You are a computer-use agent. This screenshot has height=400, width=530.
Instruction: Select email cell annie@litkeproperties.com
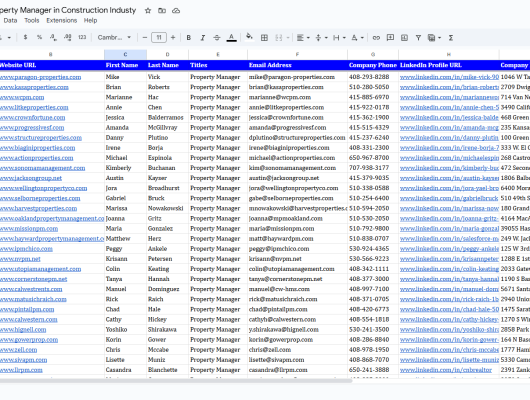pyautogui.click(x=297, y=108)
